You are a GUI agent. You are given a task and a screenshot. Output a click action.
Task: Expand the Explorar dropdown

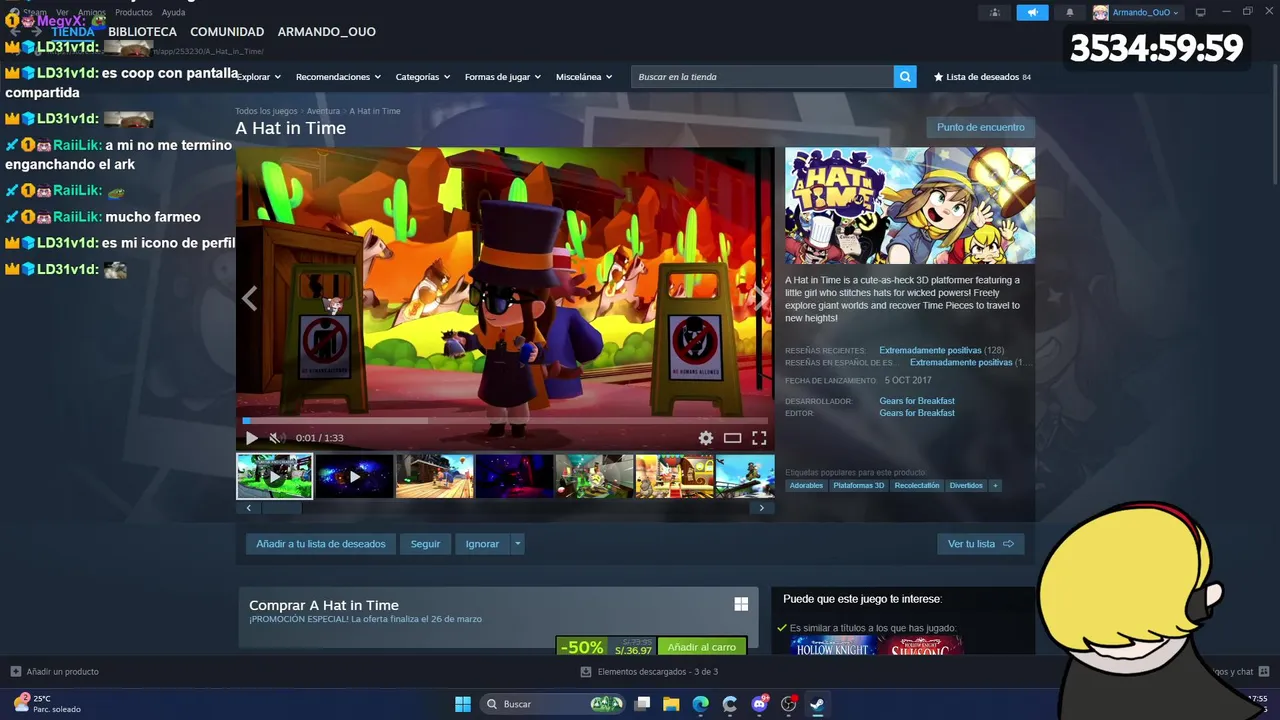pos(257,77)
